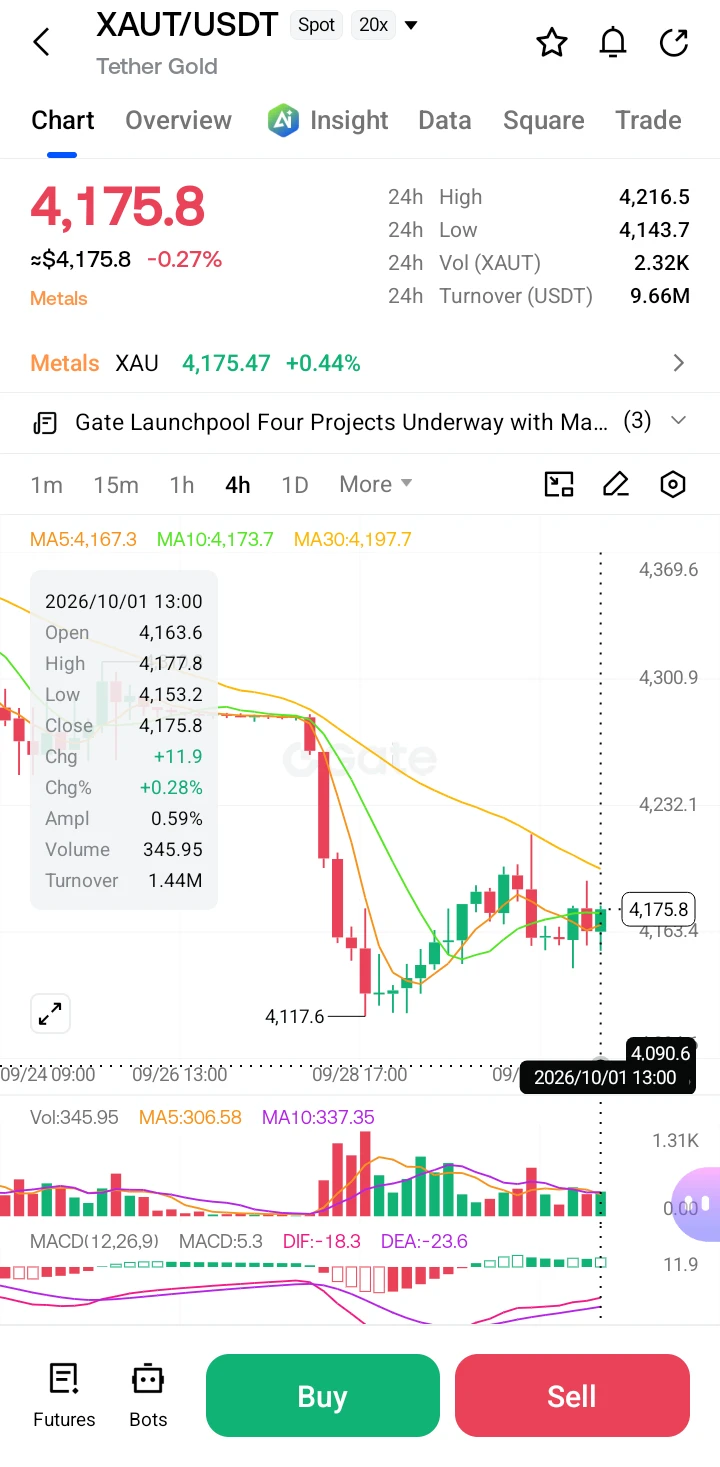Open XAU metals detail chevron

(x=679, y=363)
